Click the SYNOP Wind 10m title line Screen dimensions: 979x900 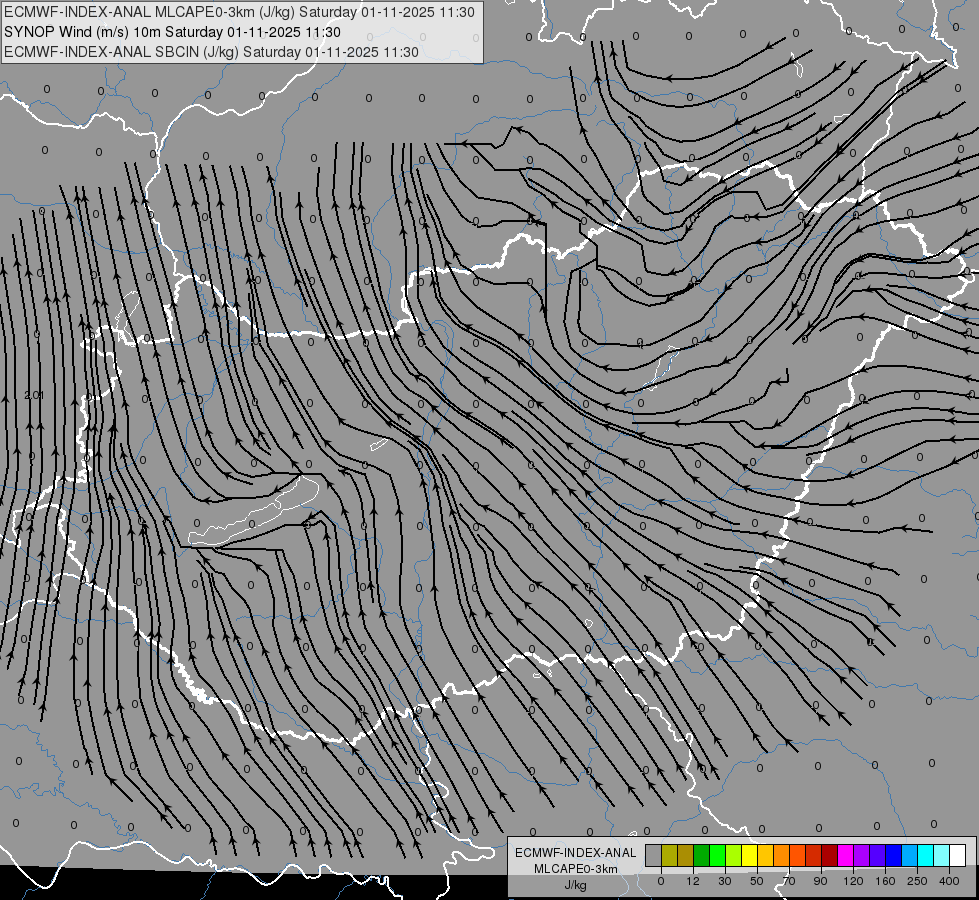pos(172,32)
